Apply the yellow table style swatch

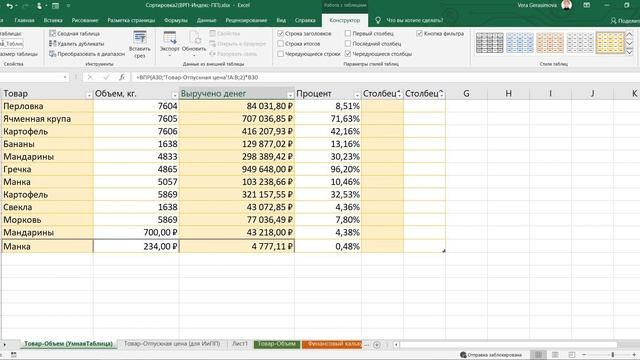click(x=610, y=42)
